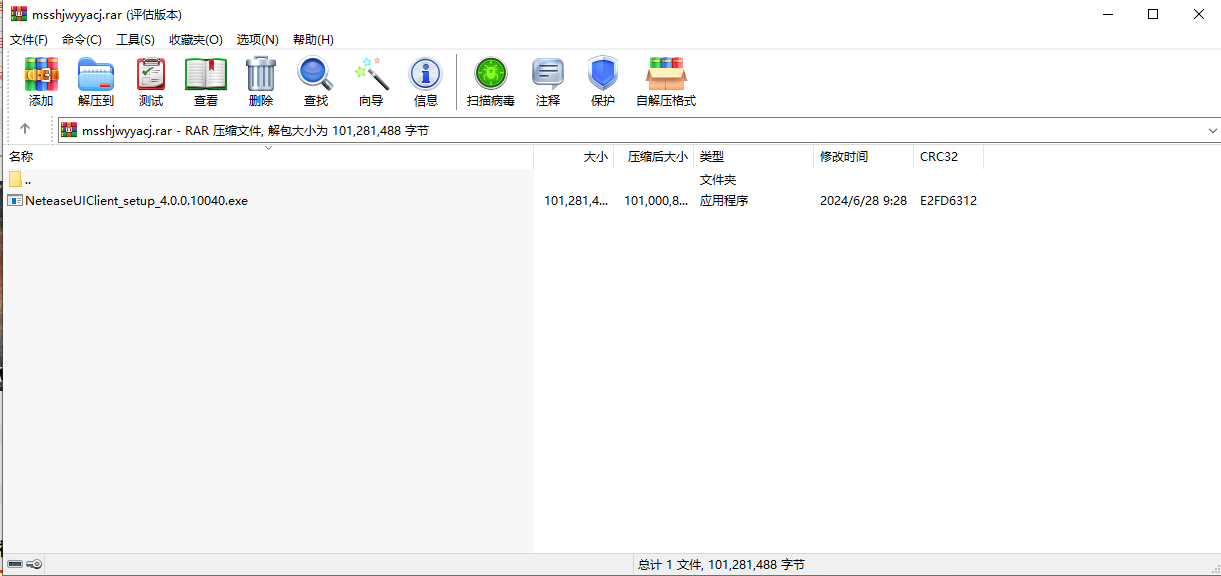Open the 文件(F) menu

[29, 40]
